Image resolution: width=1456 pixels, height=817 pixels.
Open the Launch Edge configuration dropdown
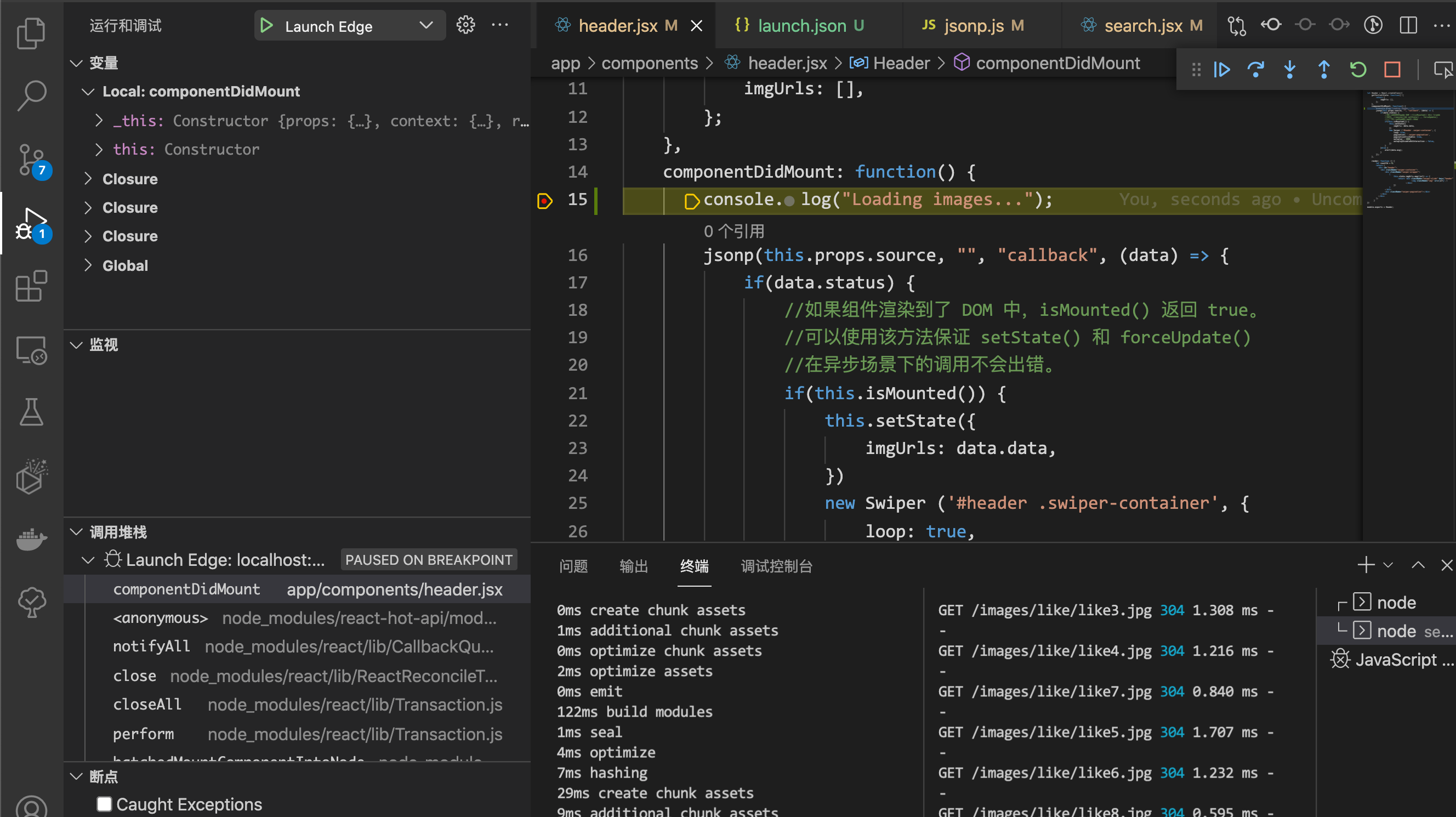(x=426, y=25)
